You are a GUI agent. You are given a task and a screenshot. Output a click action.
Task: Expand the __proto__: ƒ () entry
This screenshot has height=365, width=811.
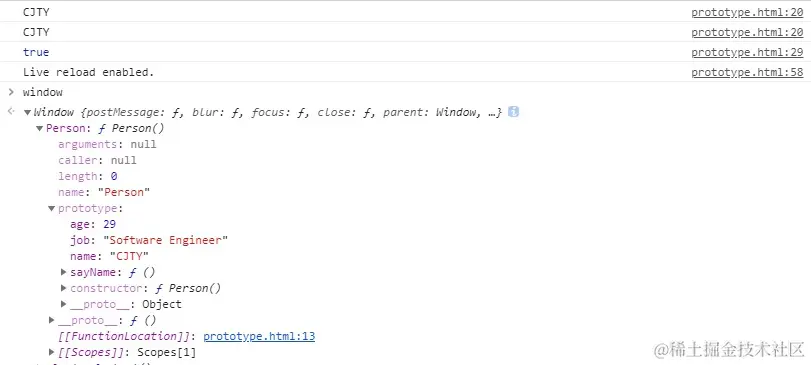click(x=52, y=320)
